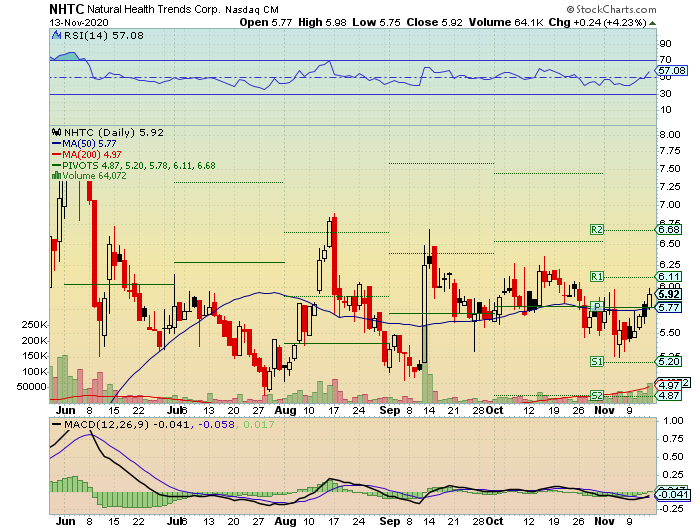Viewport: 700px width, 530px height.
Task: Click the green up-arrow beside the change percent
Action: [652, 23]
